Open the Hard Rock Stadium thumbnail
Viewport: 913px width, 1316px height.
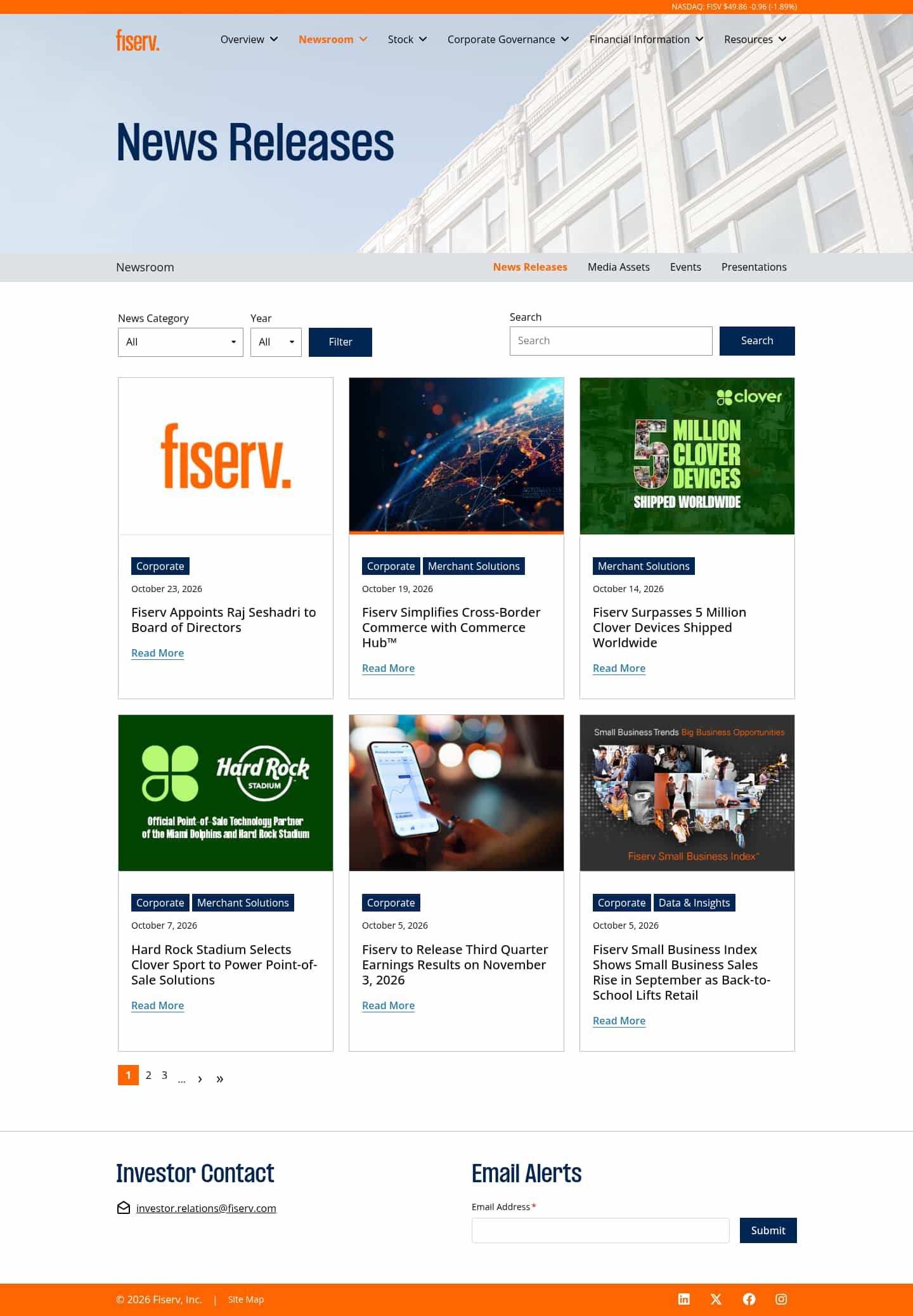coord(226,793)
